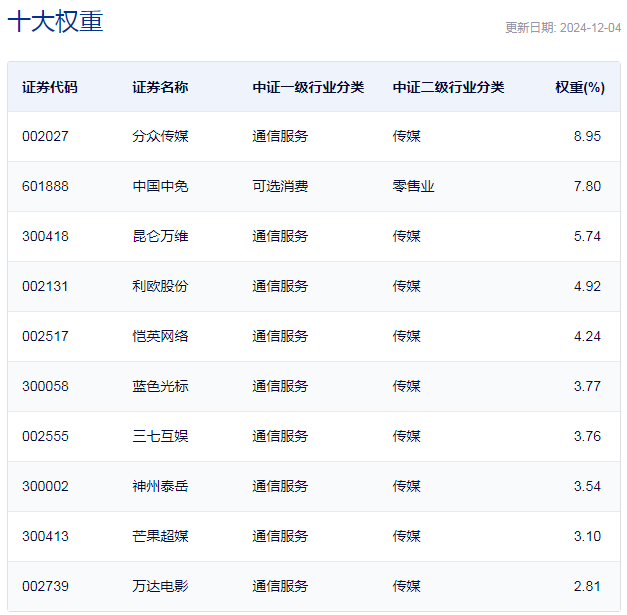Click 传媒 in the 分众传媒 row

tap(406, 136)
